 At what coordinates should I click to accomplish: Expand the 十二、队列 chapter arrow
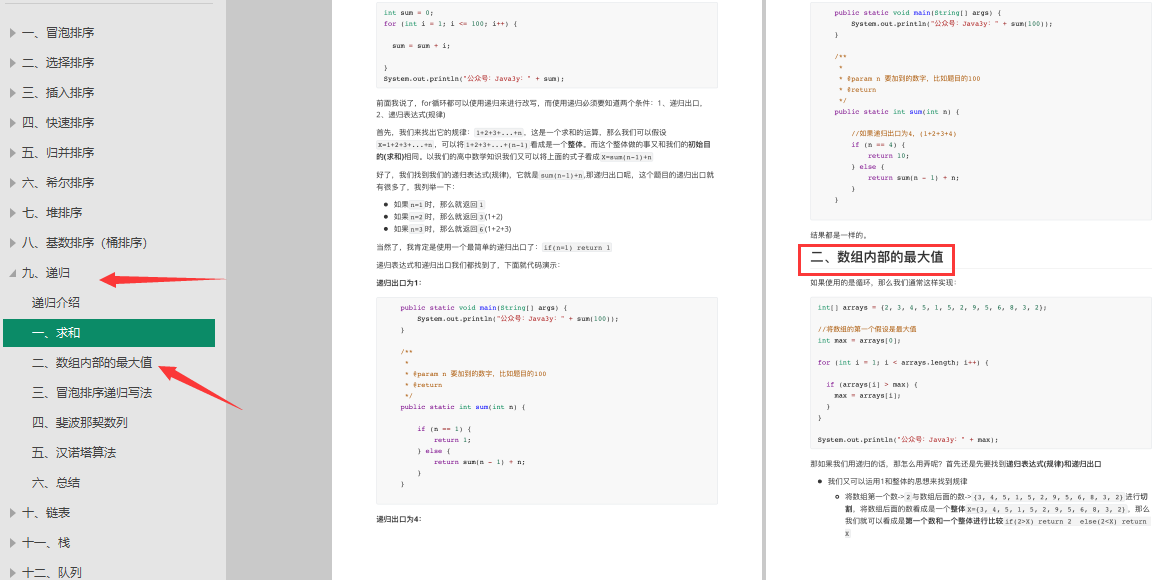[13, 573]
